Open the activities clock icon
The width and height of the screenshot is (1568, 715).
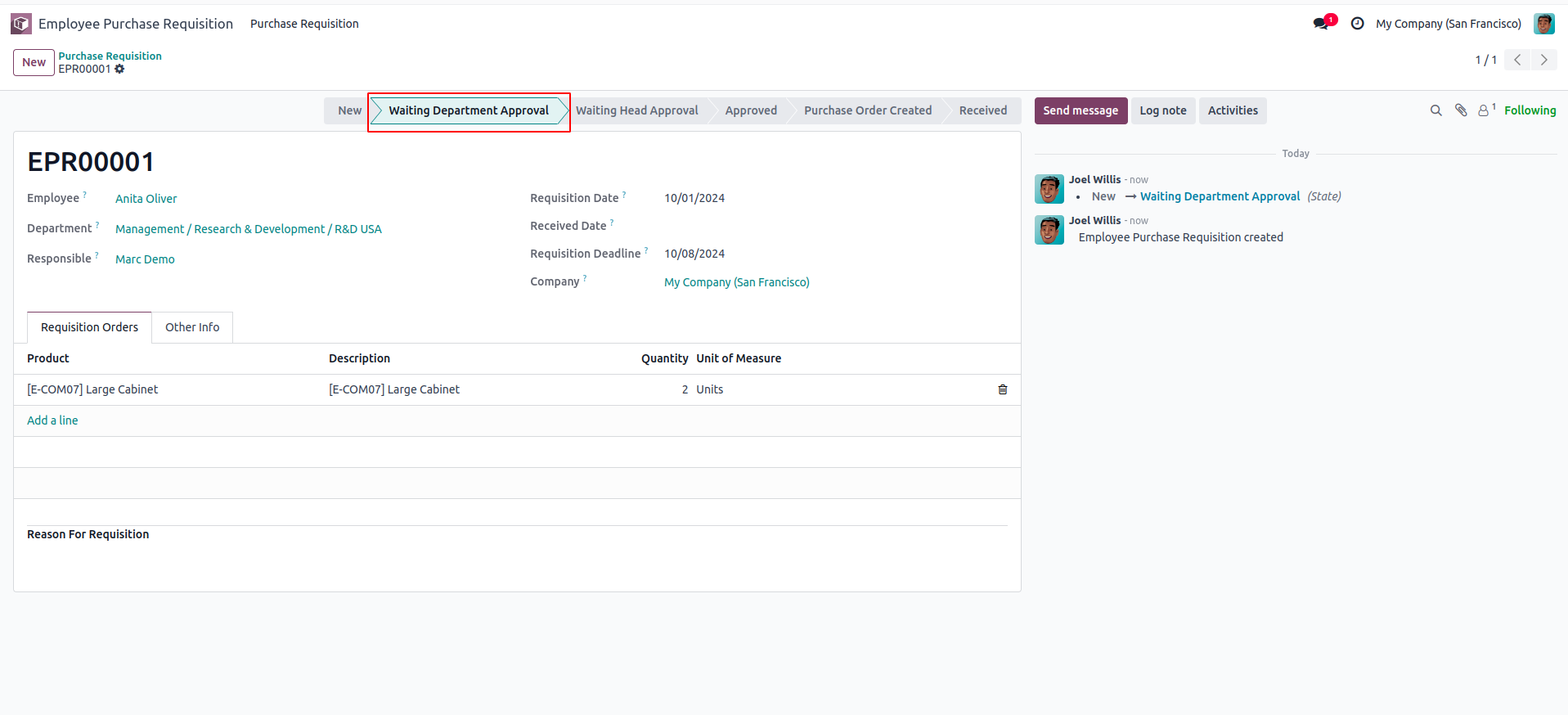point(1357,24)
